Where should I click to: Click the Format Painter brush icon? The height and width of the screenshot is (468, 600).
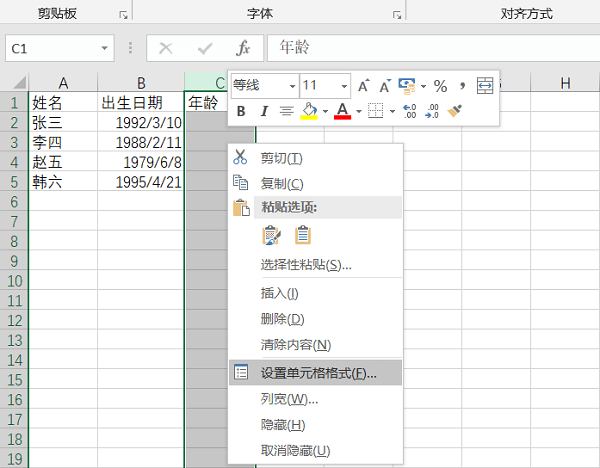456,111
